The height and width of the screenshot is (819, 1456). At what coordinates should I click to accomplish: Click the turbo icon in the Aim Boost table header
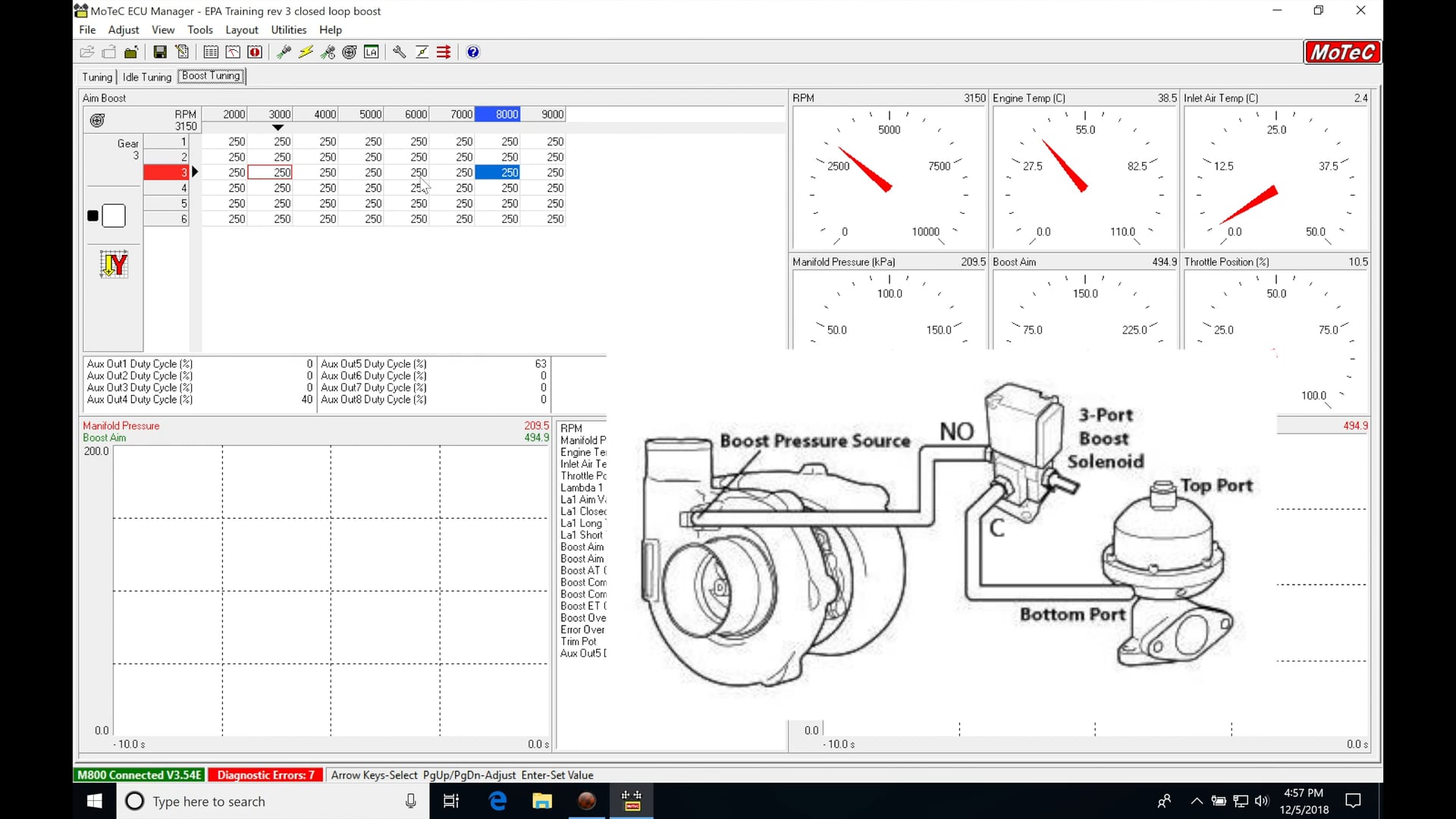(x=97, y=120)
